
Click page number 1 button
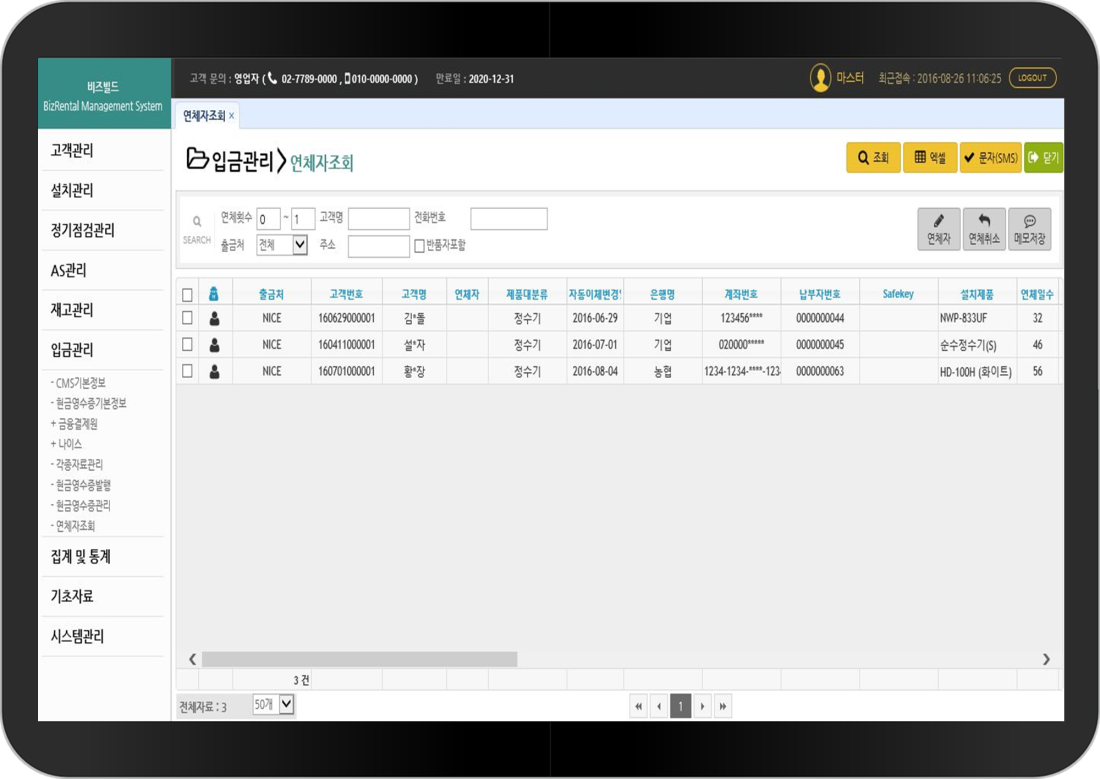coord(680,706)
